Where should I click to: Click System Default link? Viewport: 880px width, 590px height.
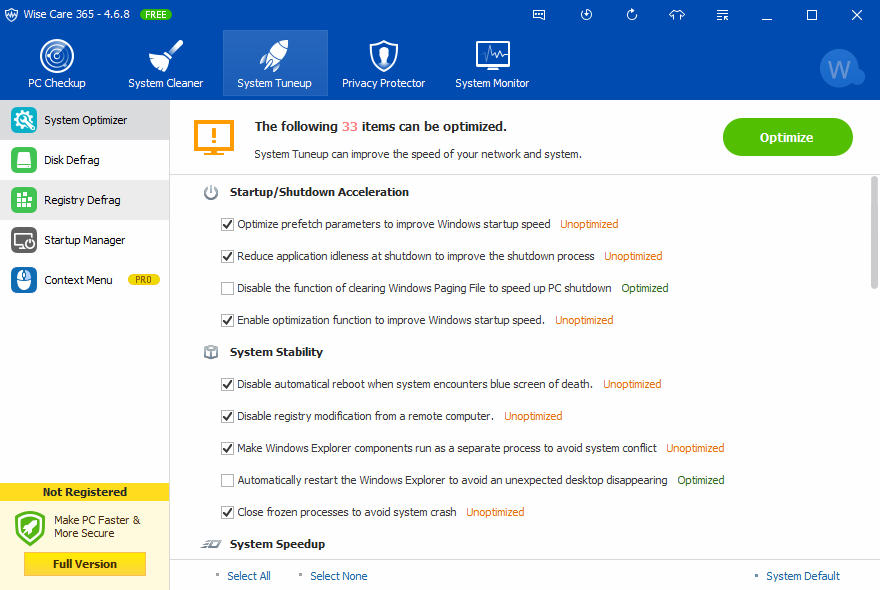(803, 576)
